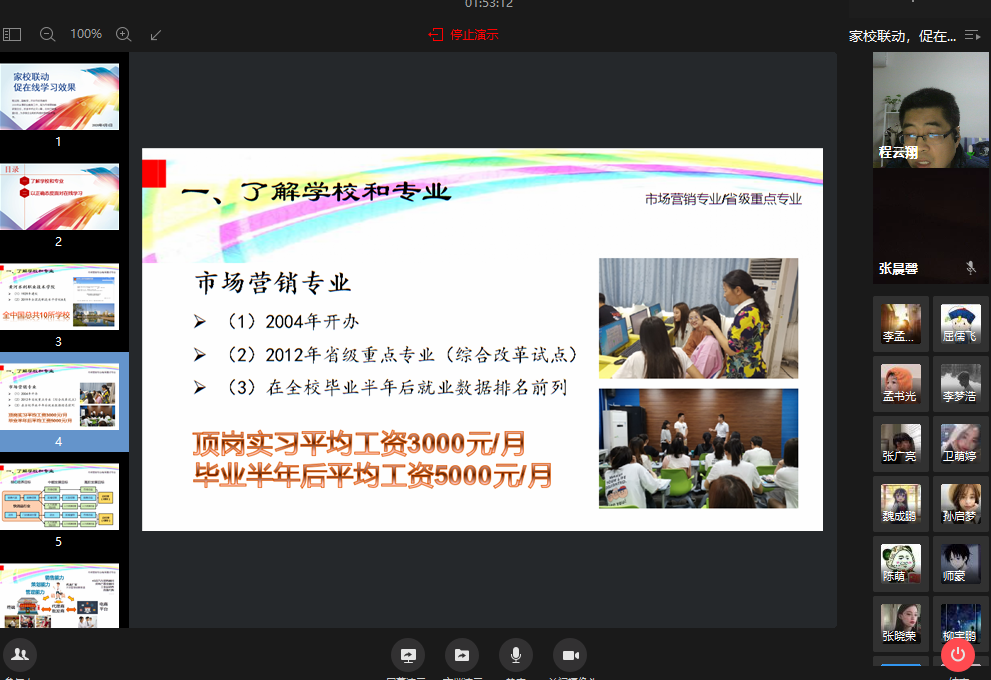The height and width of the screenshot is (680, 991).
Task: Click the muted mic icon on 张晨馨's tile
Action: coord(969,267)
